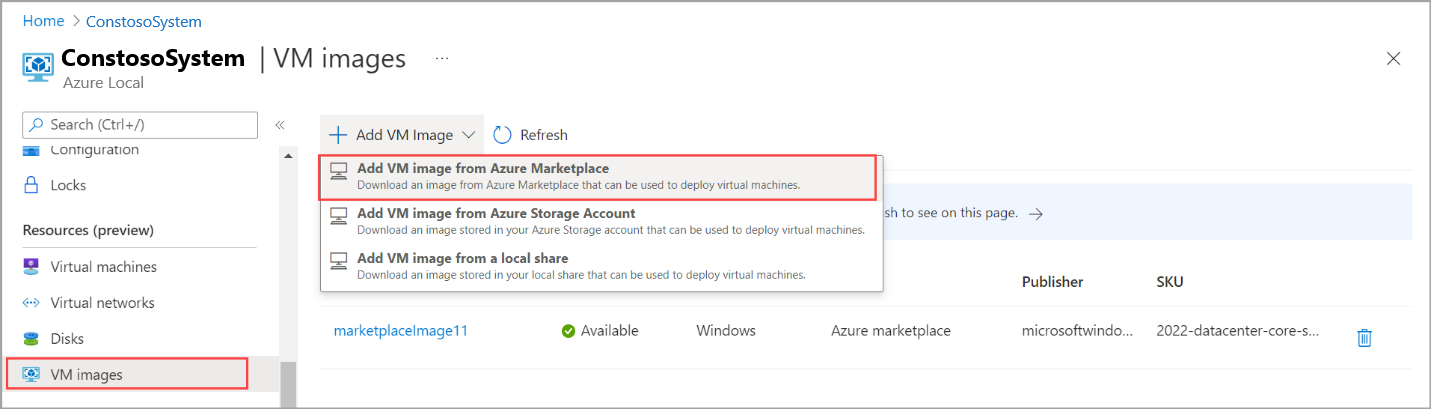Click in the sidebar Search field
1431x409 pixels.
click(140, 125)
